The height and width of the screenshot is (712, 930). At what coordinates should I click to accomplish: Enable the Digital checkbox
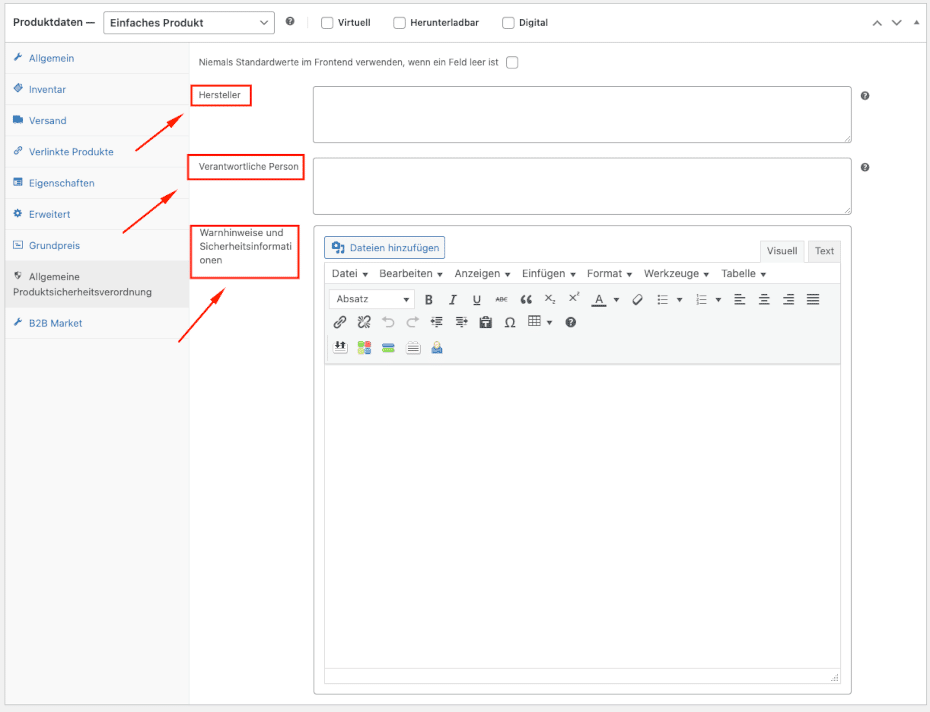click(508, 23)
